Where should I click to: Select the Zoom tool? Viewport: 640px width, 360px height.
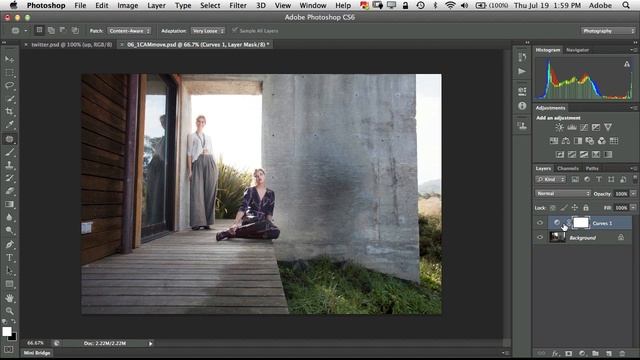pos(9,311)
